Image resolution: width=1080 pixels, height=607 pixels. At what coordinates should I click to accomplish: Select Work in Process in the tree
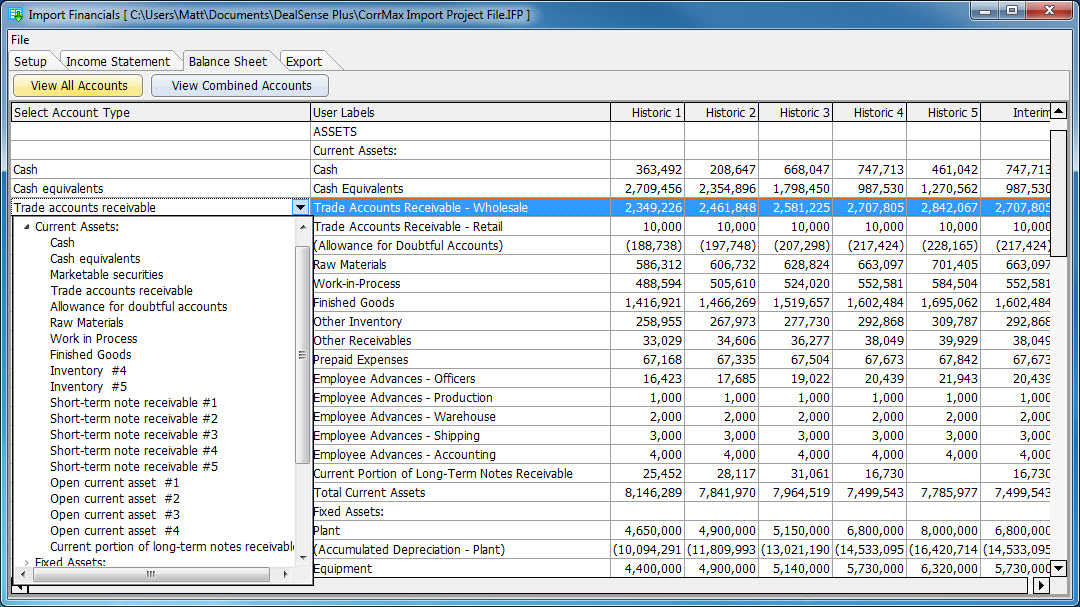[x=93, y=338]
